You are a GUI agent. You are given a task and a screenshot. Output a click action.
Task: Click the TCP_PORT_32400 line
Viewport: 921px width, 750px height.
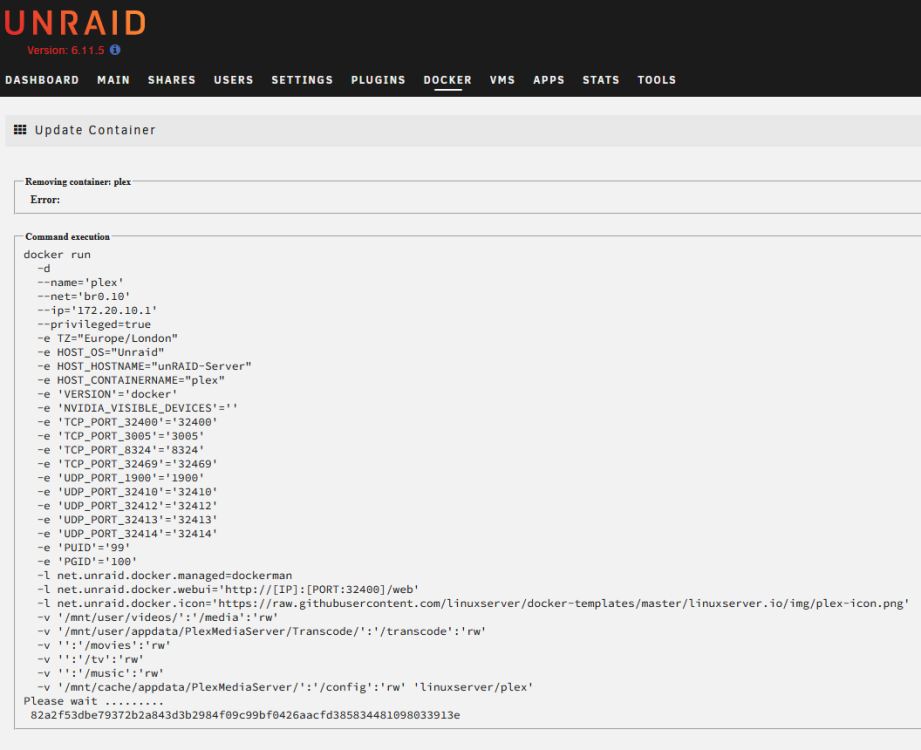(127, 422)
